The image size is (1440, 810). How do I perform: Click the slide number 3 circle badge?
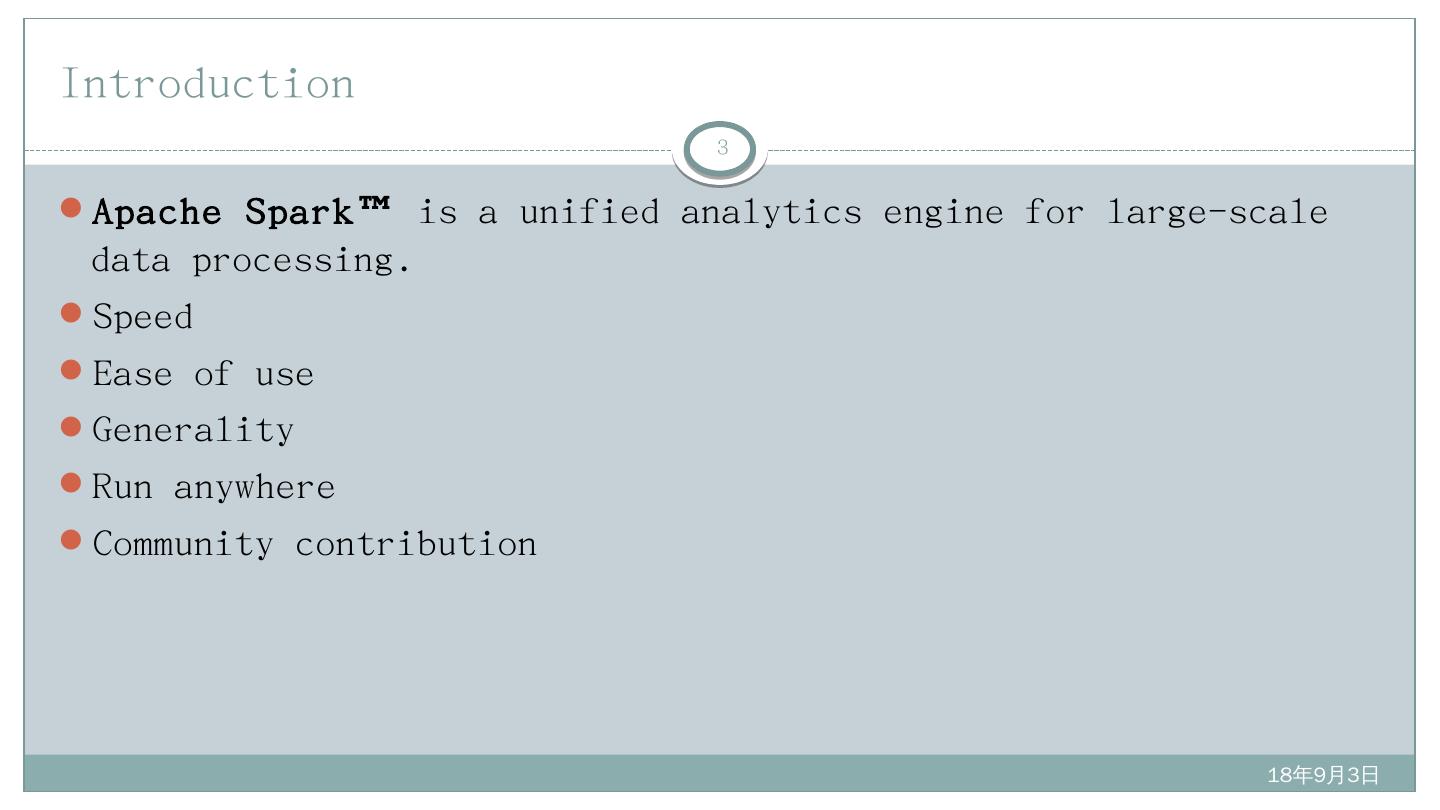pos(721,149)
